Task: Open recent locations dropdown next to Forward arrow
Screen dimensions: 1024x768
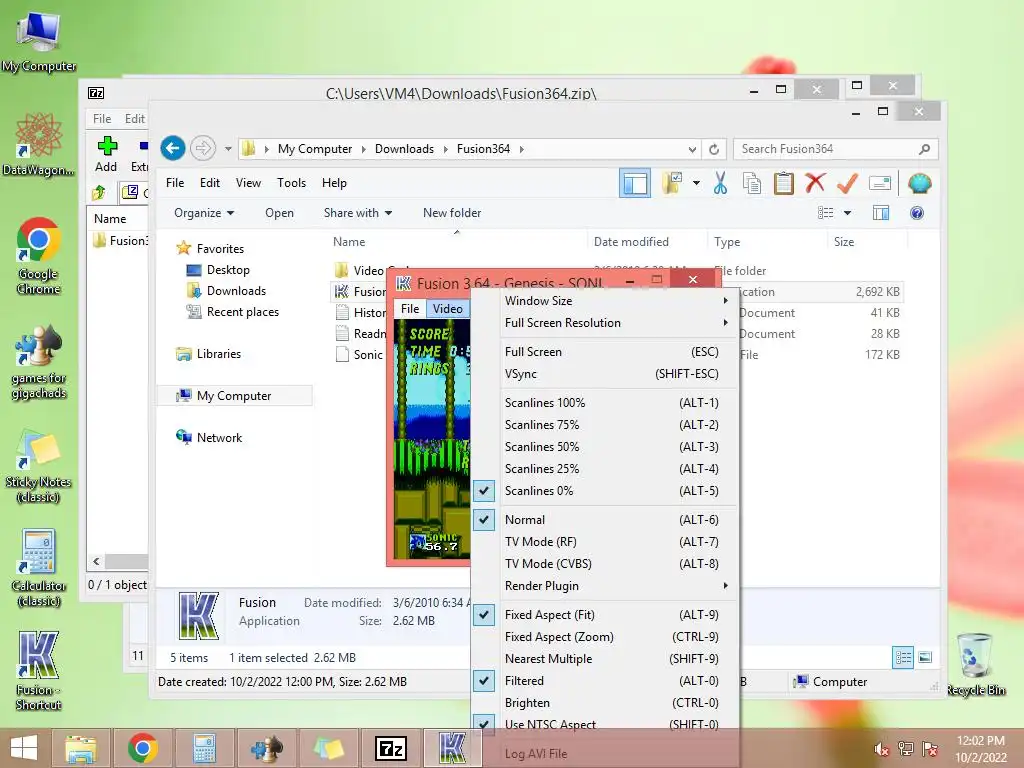Action: 228,149
